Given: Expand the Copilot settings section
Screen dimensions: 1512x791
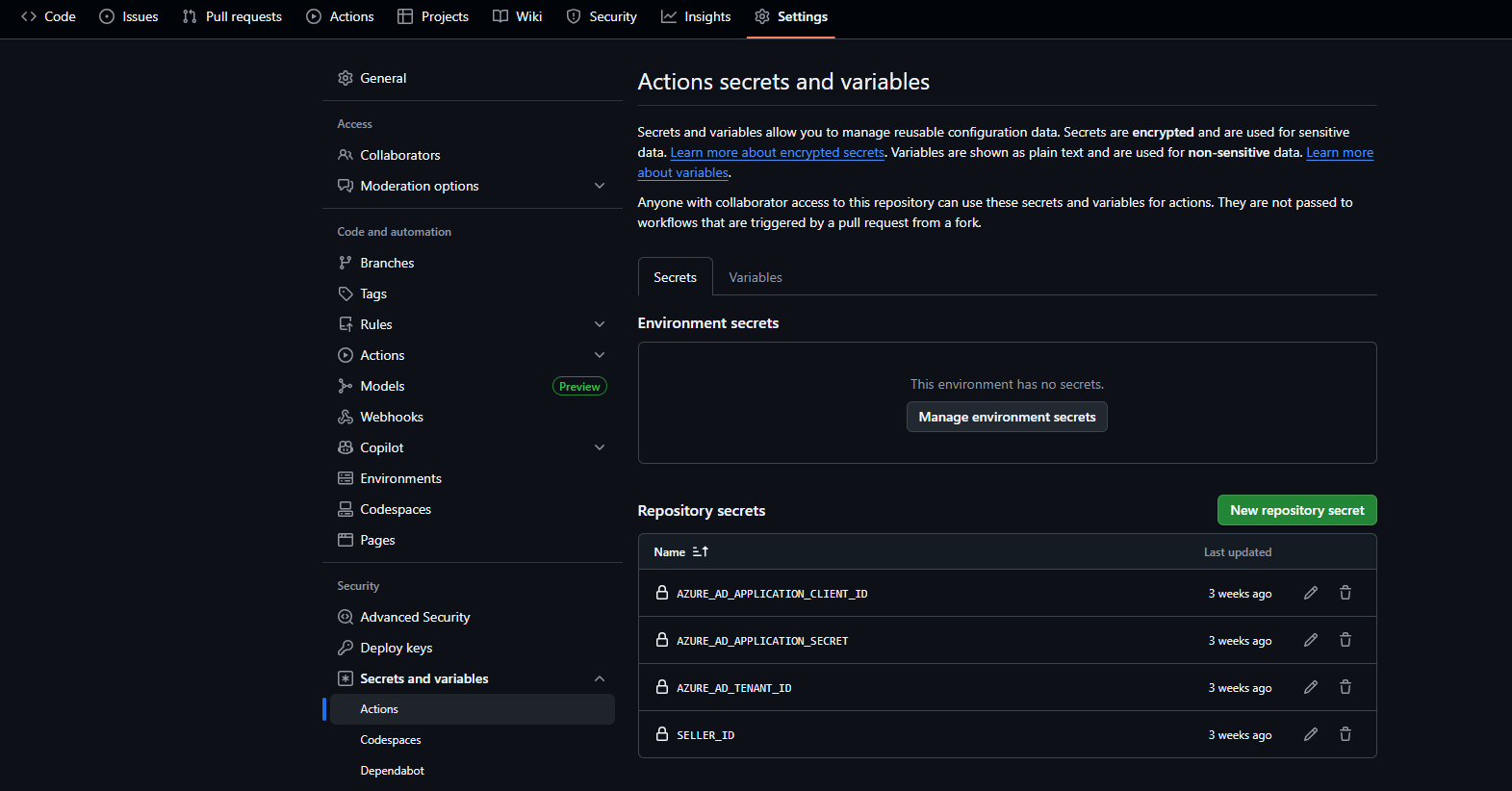Looking at the screenshot, I should pos(600,447).
